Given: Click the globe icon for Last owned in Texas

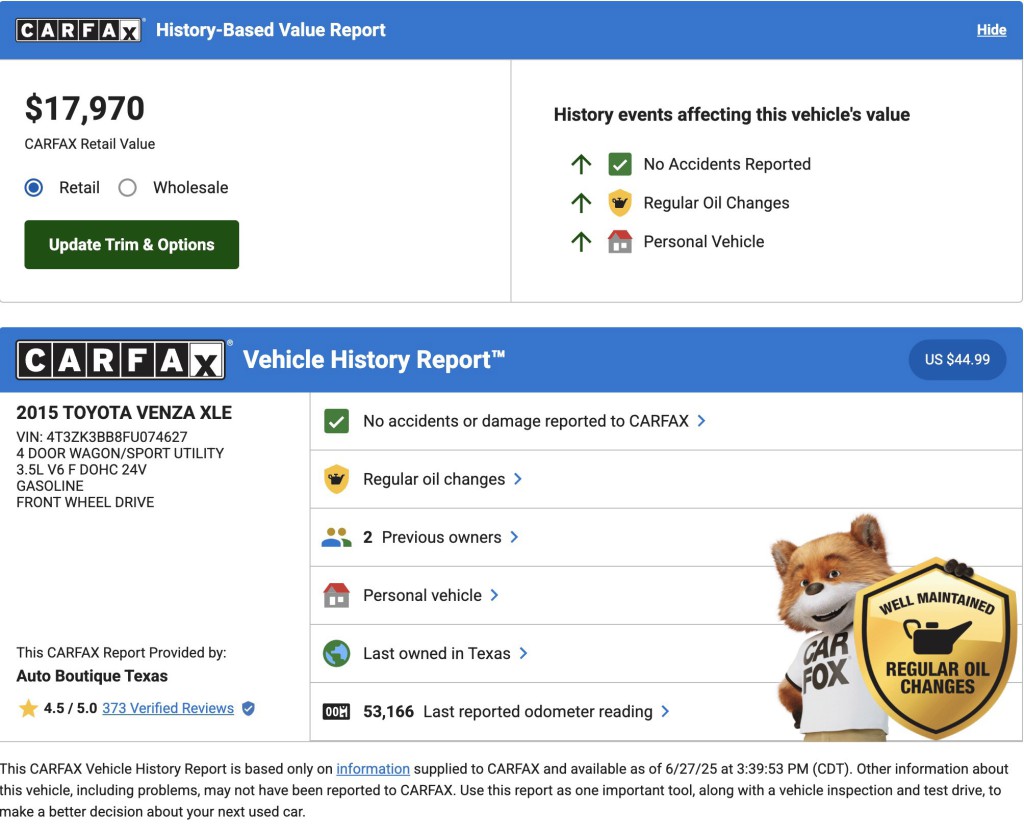Looking at the screenshot, I should coord(336,654).
